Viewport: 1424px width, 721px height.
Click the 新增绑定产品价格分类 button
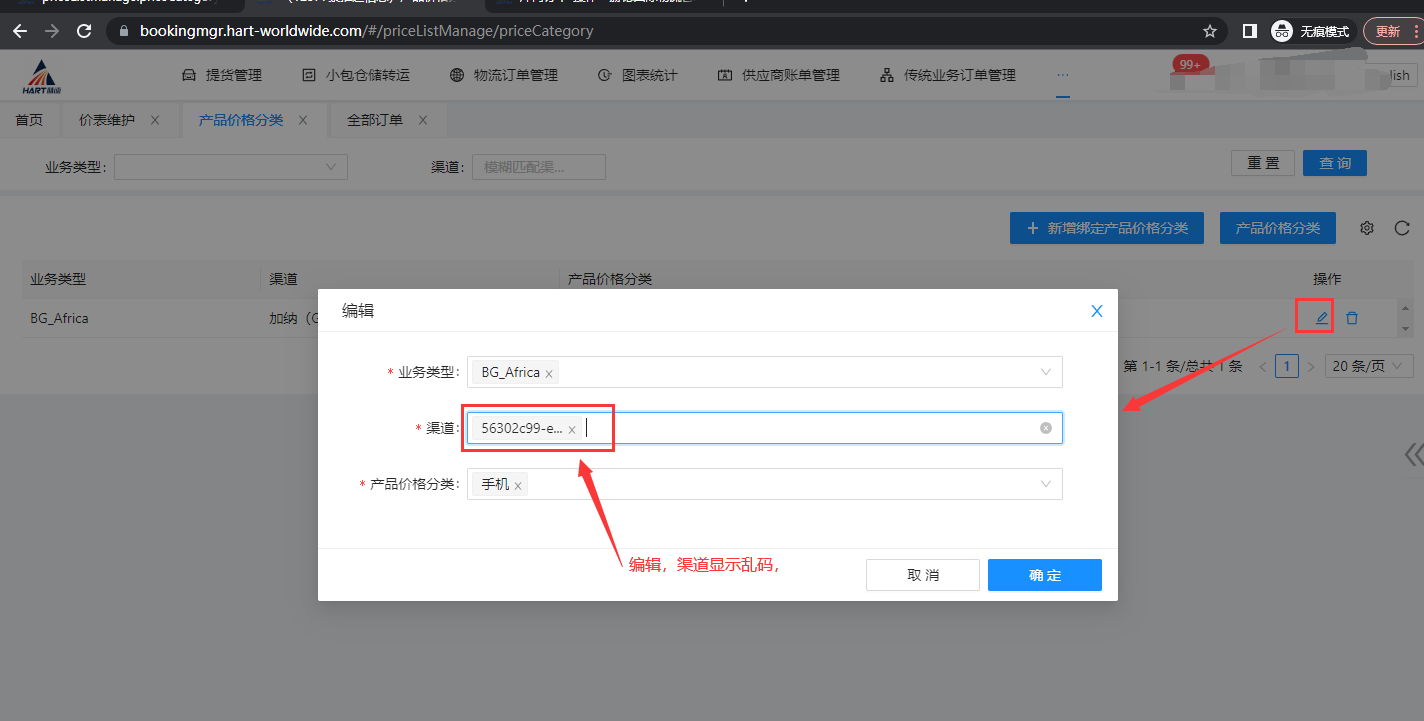point(1106,228)
